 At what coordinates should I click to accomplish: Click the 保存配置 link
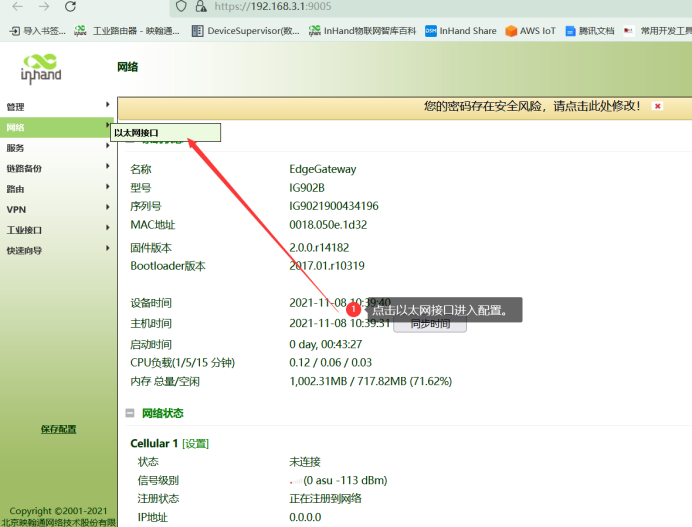58,429
